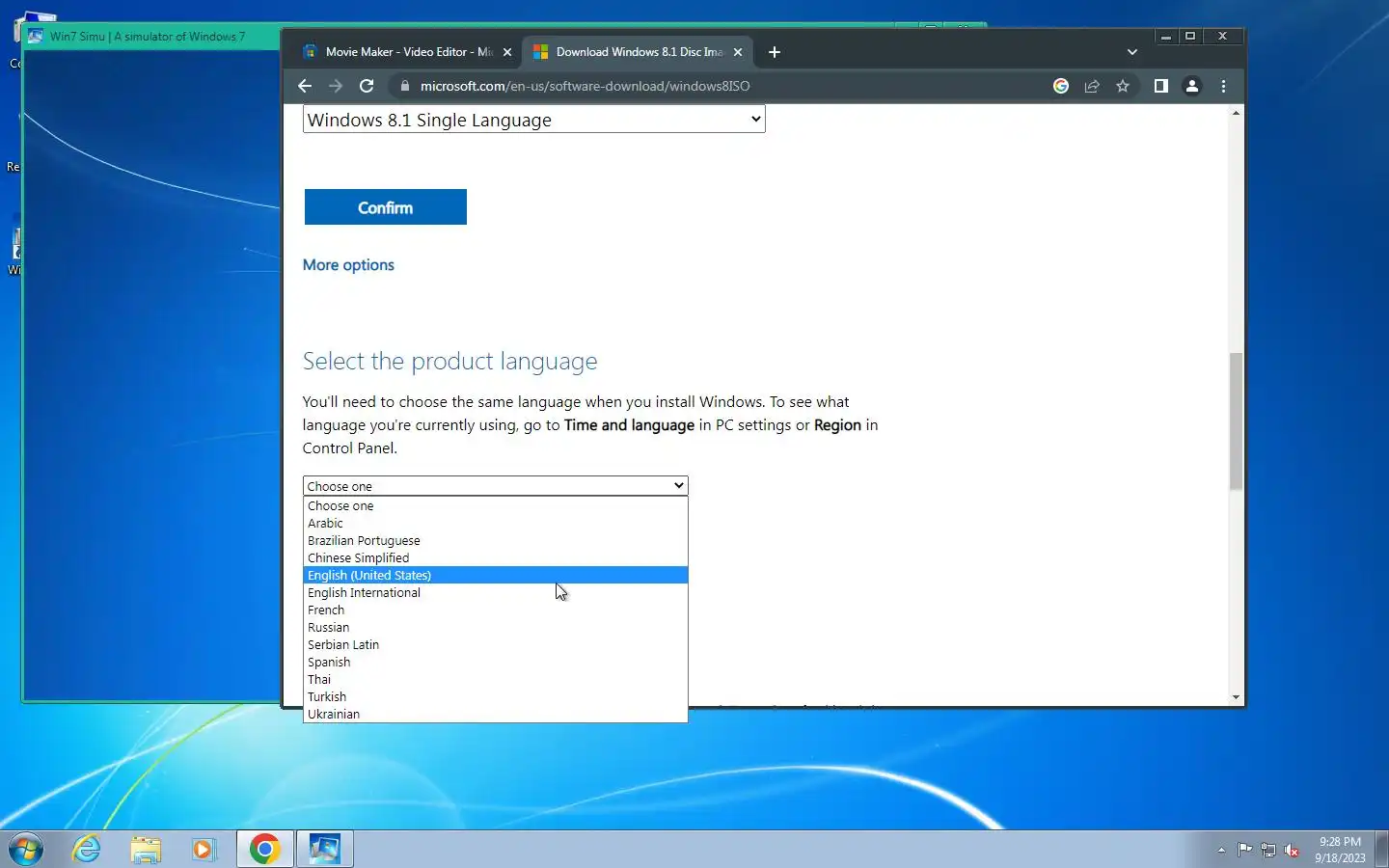
Task: Pick Chinese Simplified from the list
Action: click(x=496, y=557)
